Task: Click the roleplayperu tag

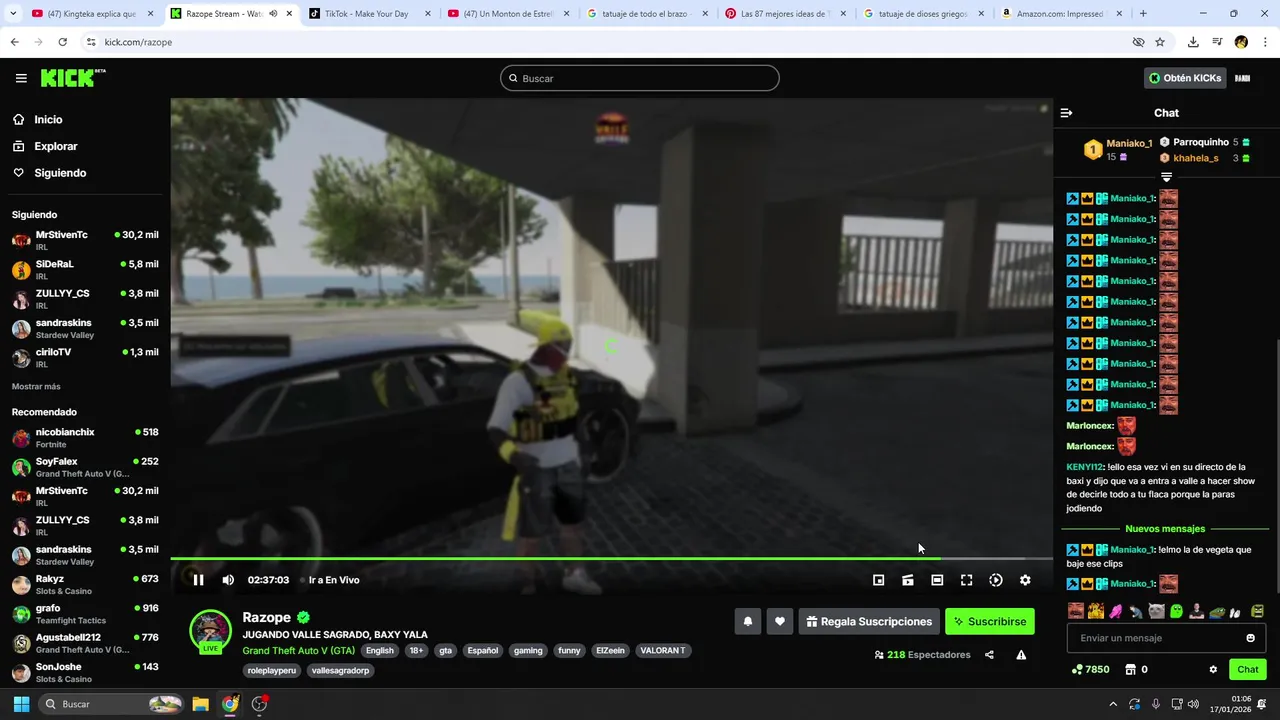Action: pyautogui.click(x=272, y=670)
